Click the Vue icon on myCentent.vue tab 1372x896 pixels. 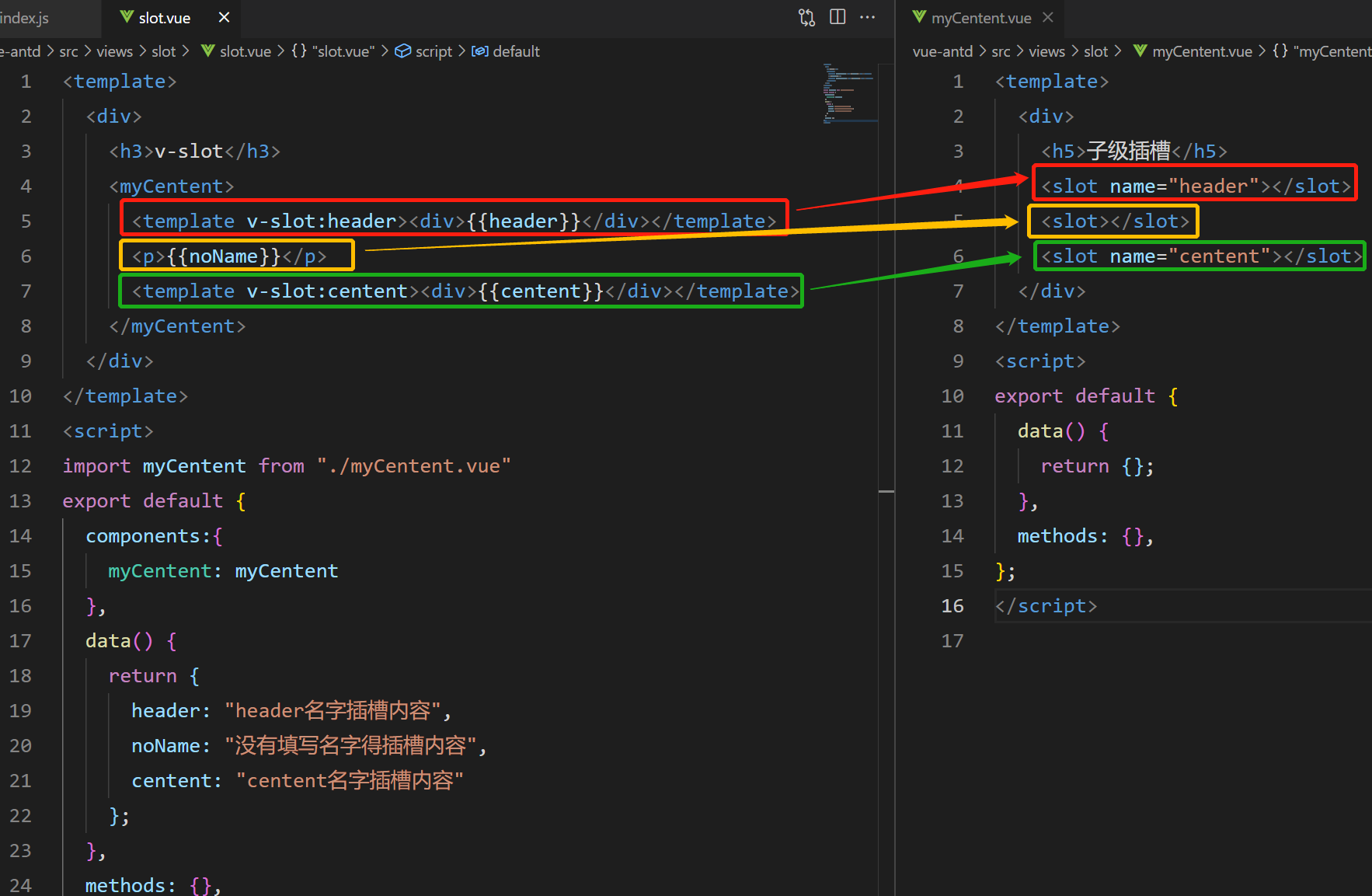point(919,17)
